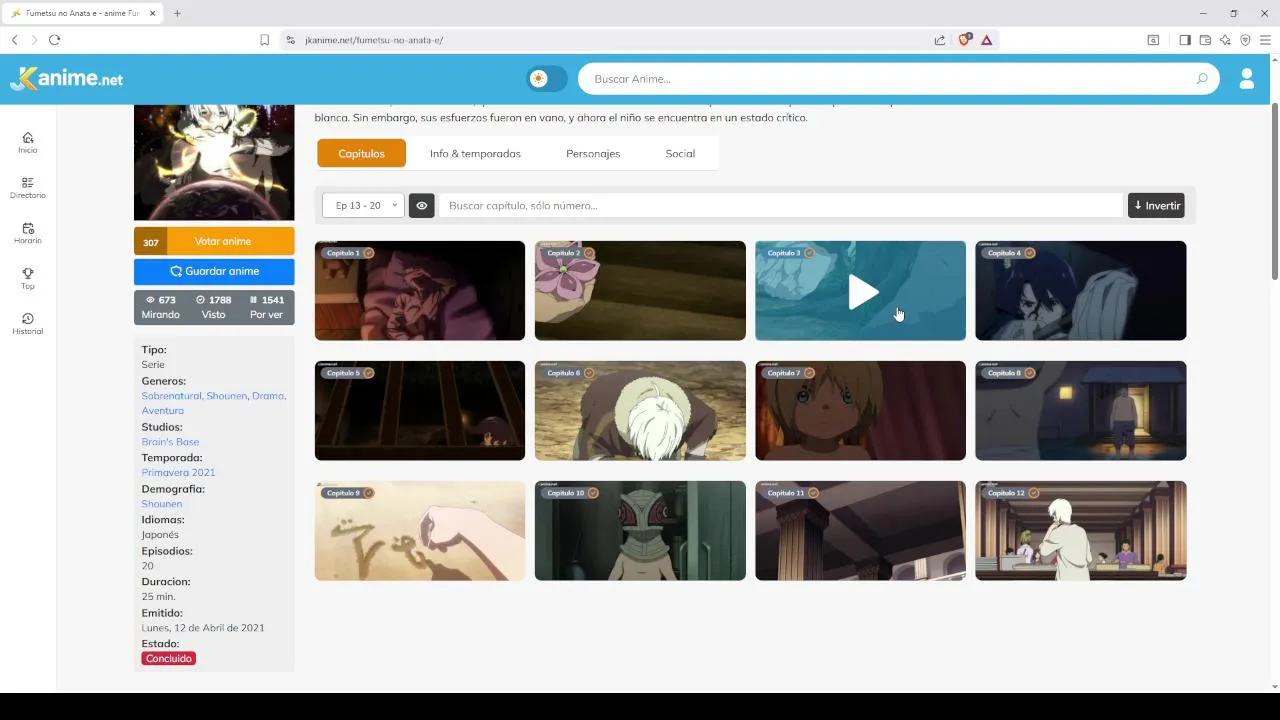Screen dimensions: 1280x720
Task: Open the Shounen demografia link
Action: point(162,504)
